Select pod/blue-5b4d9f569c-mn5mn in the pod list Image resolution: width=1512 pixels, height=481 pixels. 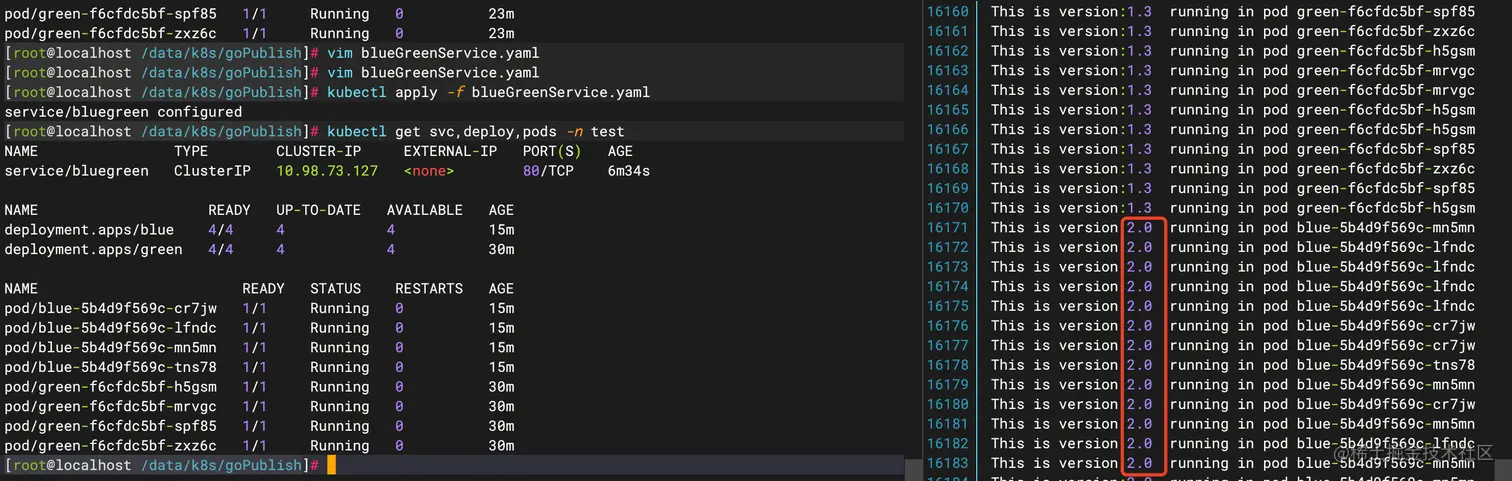[110, 347]
